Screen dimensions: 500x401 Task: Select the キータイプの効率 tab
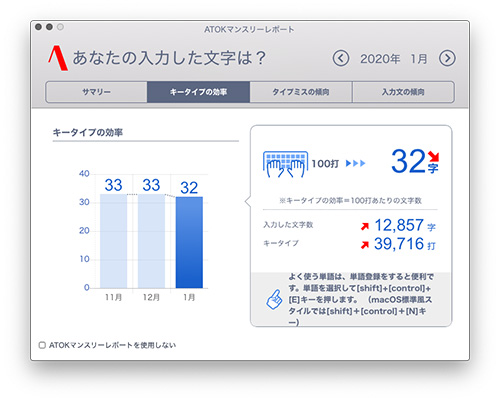click(199, 92)
